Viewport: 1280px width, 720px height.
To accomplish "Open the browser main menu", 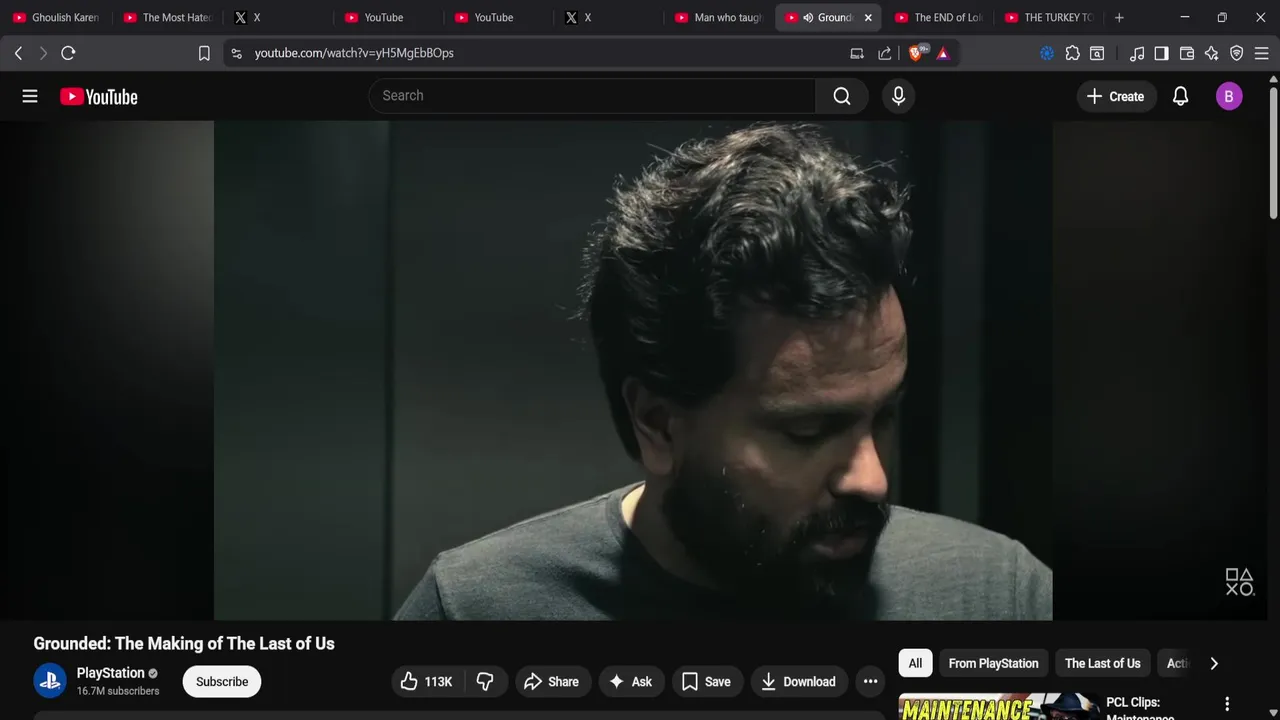I will [x=1262, y=53].
